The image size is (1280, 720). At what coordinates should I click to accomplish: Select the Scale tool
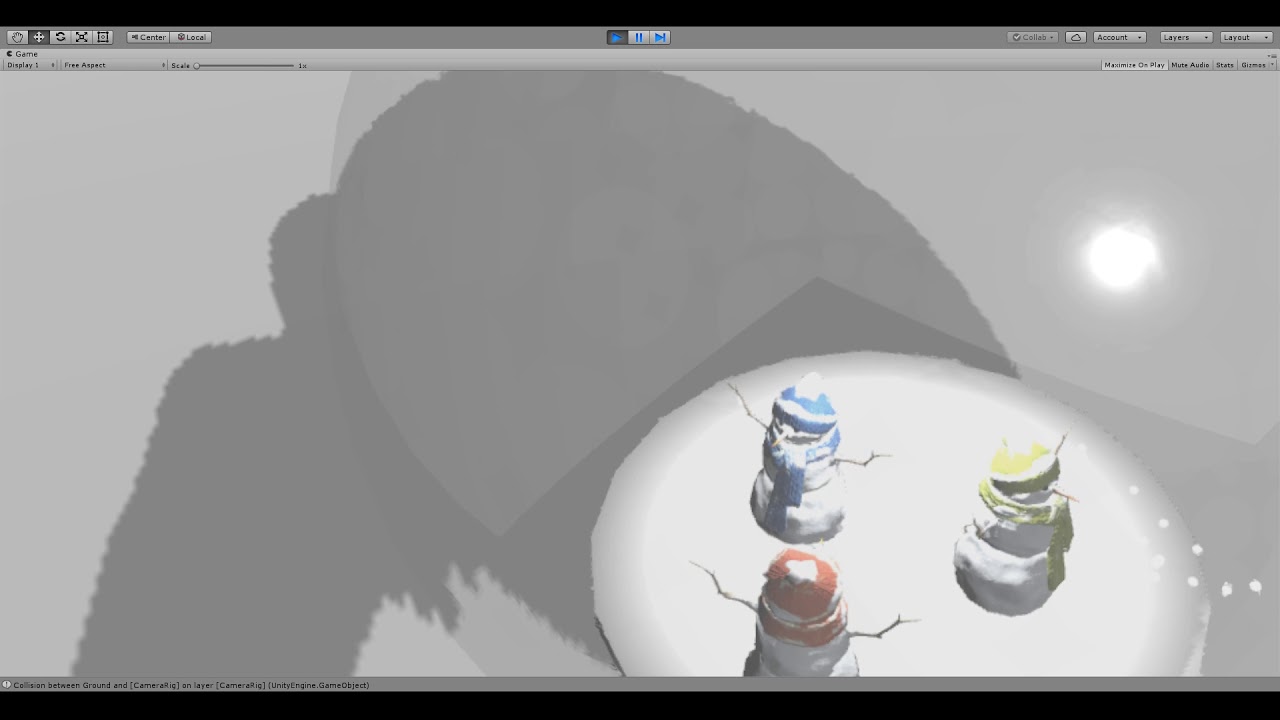tap(82, 37)
